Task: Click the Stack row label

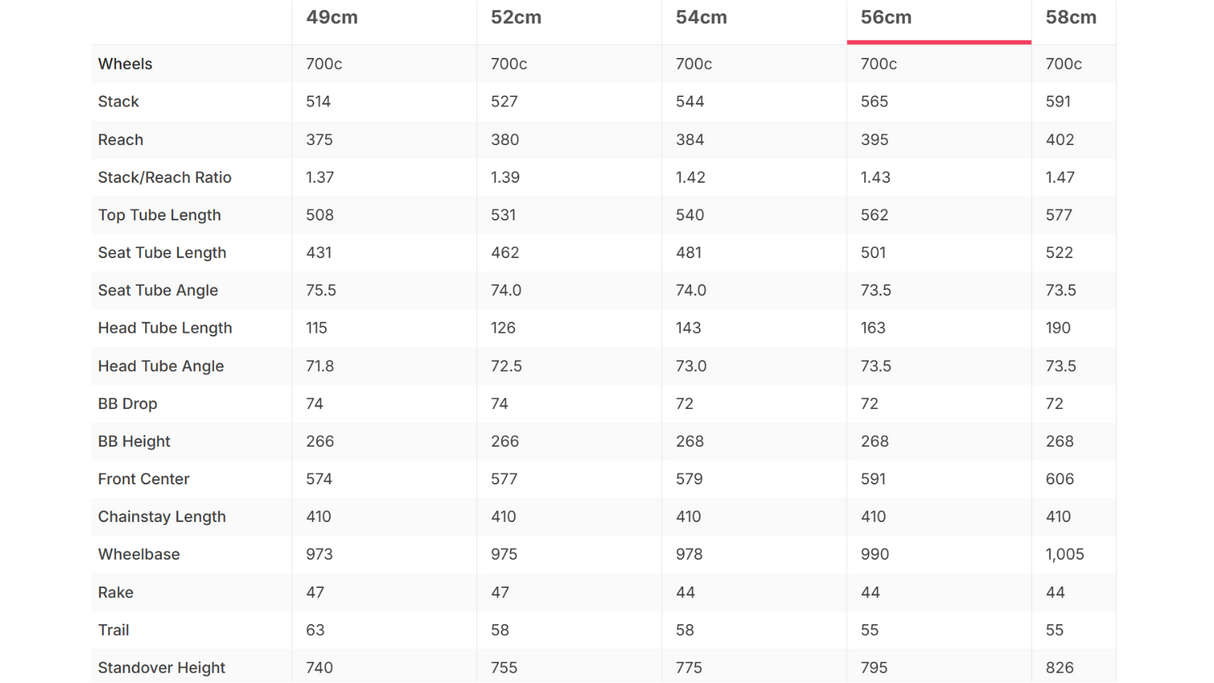Action: pos(118,102)
